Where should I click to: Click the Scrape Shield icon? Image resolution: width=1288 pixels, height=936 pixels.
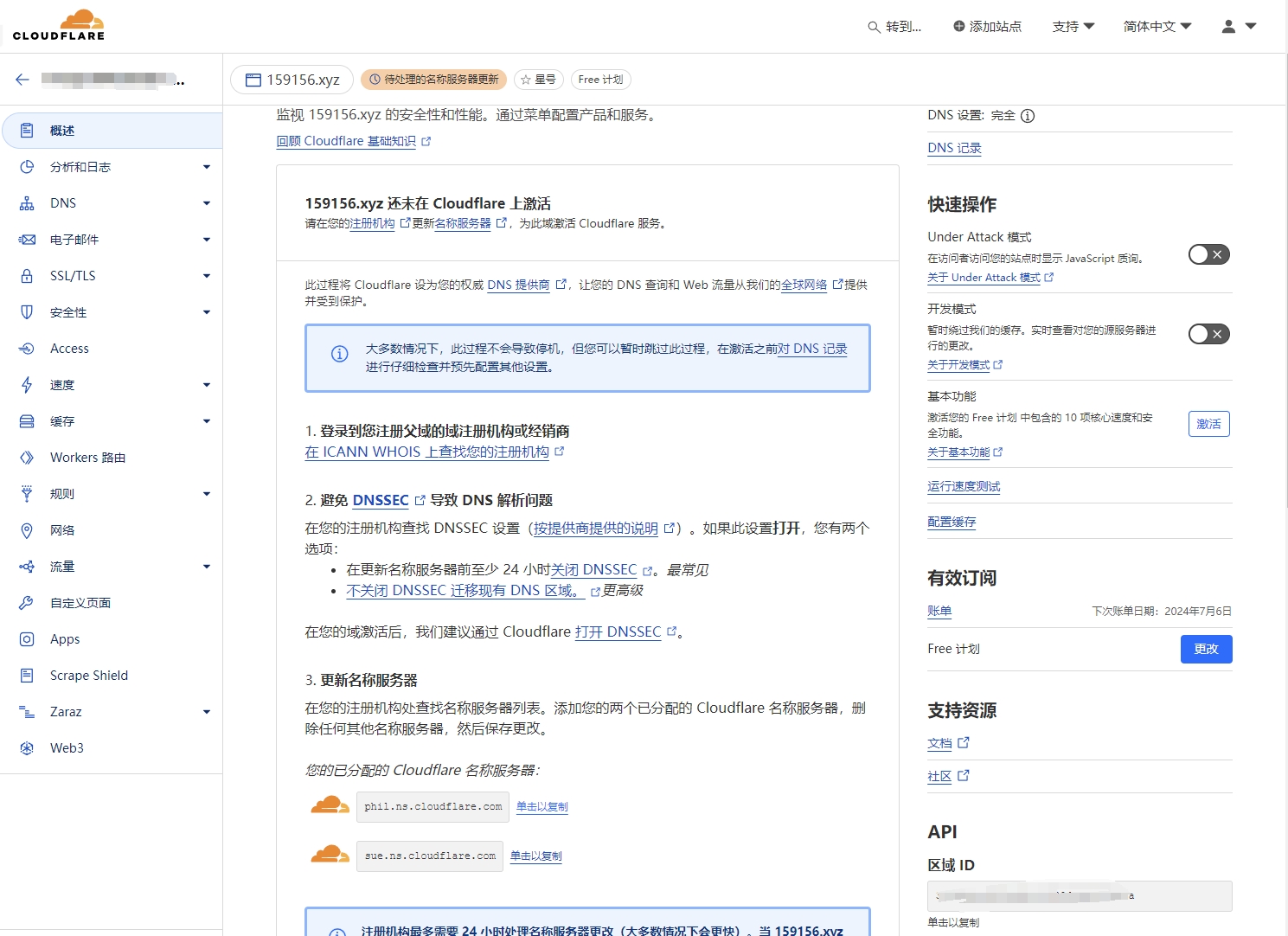[x=27, y=676]
